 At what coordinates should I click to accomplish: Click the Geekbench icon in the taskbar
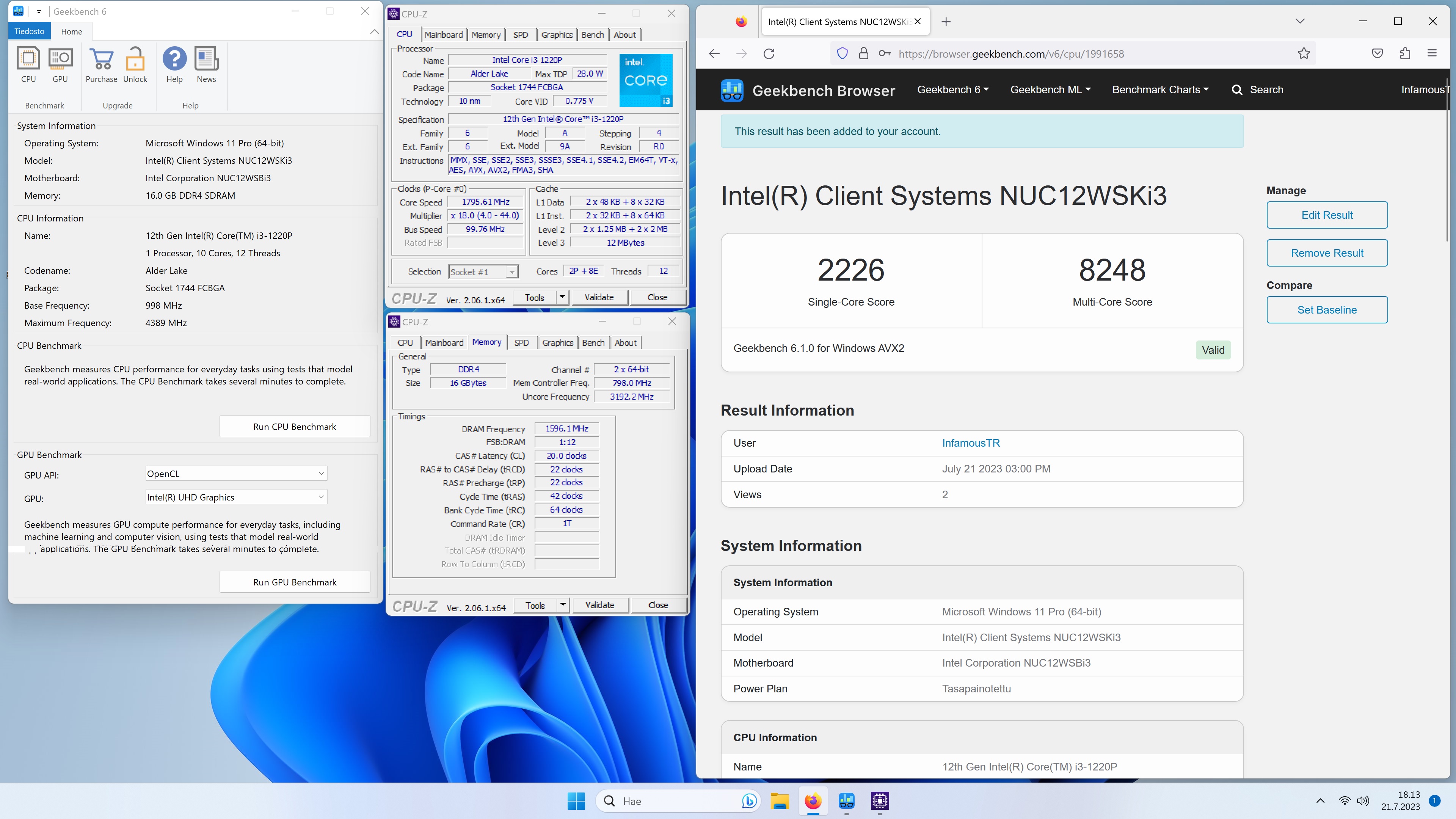847,801
